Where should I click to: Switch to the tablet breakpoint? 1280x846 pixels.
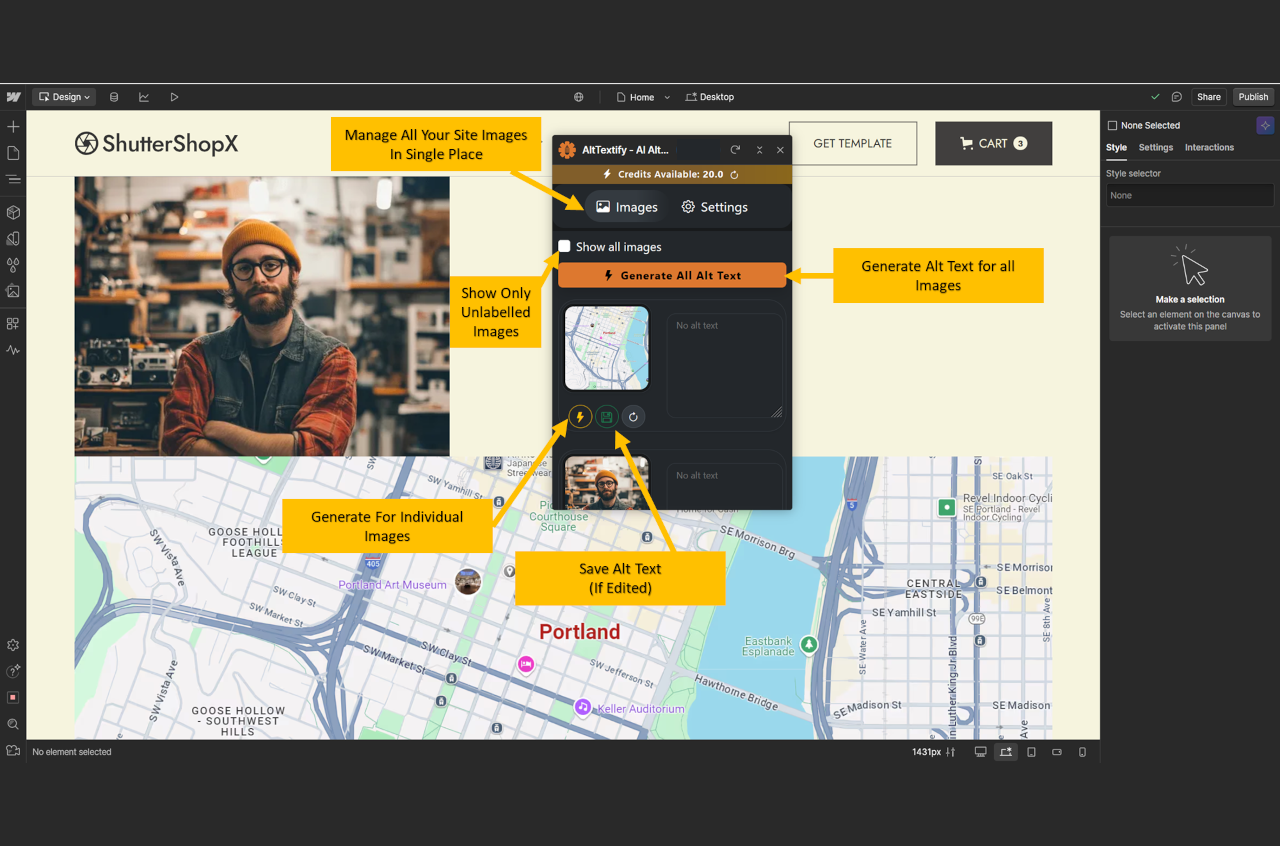(1032, 752)
